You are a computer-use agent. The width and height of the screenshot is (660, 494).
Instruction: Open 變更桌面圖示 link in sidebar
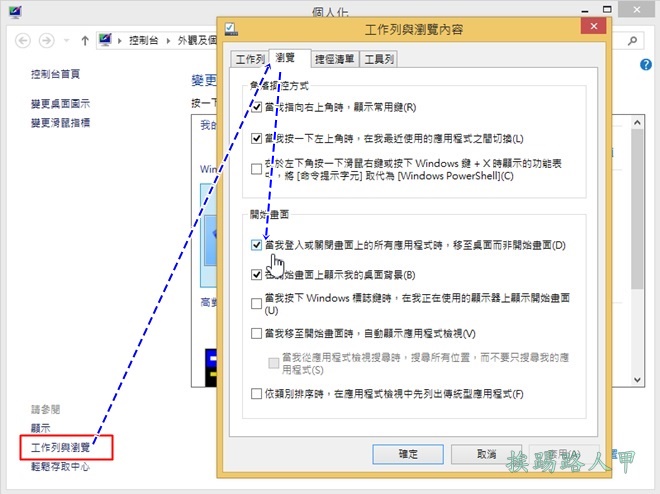(x=60, y=103)
